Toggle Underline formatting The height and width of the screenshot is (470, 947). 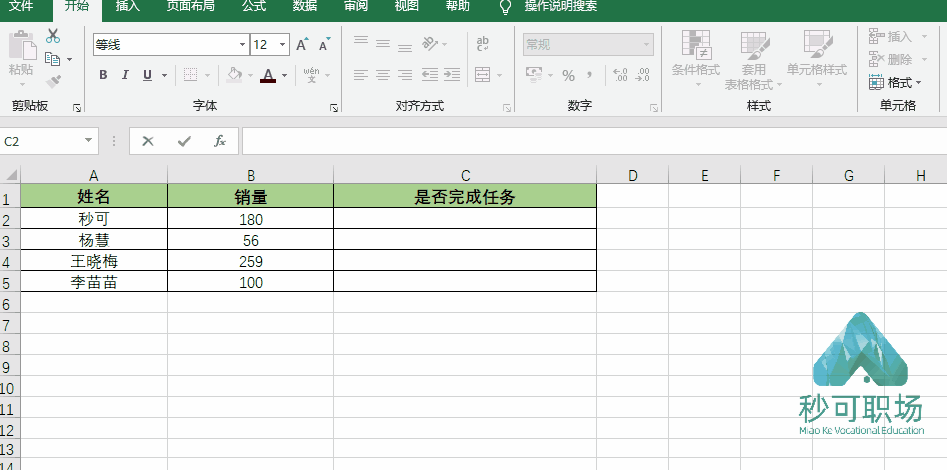pos(147,75)
